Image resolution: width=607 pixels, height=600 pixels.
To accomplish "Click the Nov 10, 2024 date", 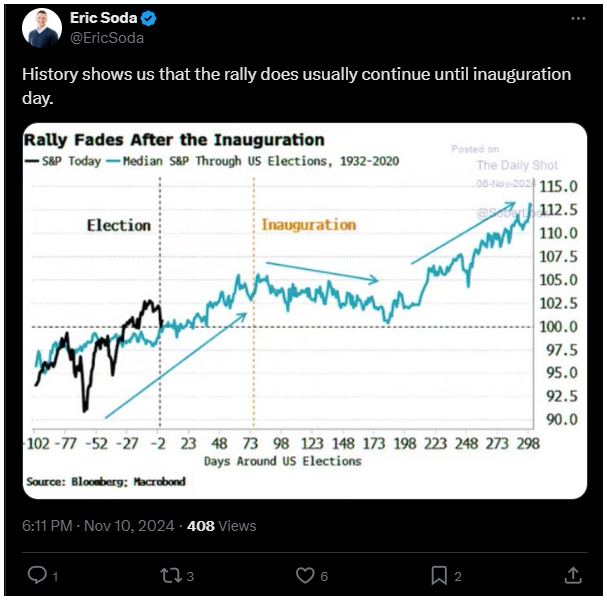I will pyautogui.click(x=129, y=526).
